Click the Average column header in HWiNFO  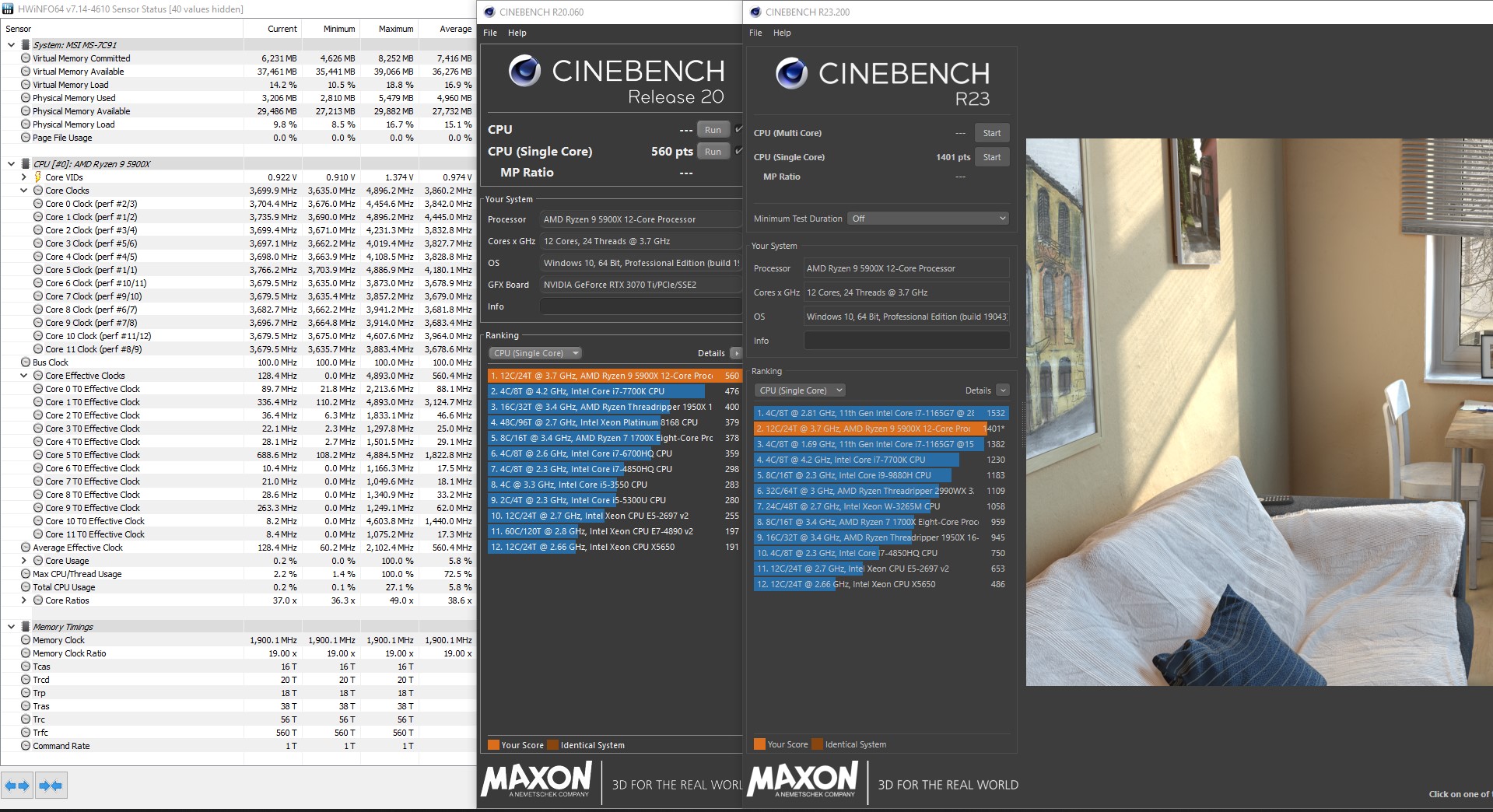click(447, 29)
